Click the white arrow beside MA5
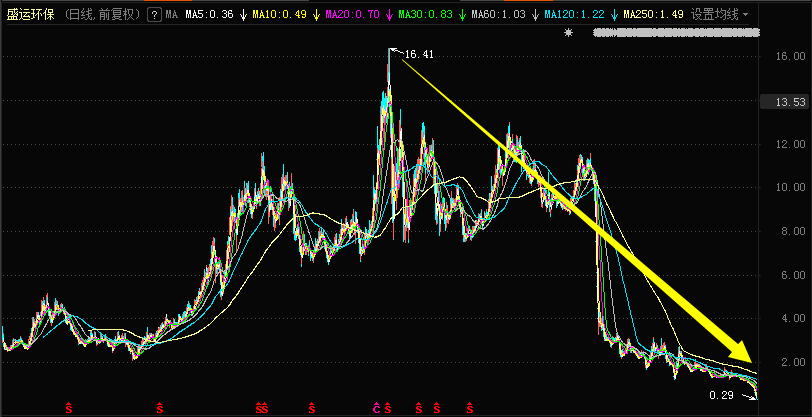The height and width of the screenshot is (417, 812). (243, 15)
